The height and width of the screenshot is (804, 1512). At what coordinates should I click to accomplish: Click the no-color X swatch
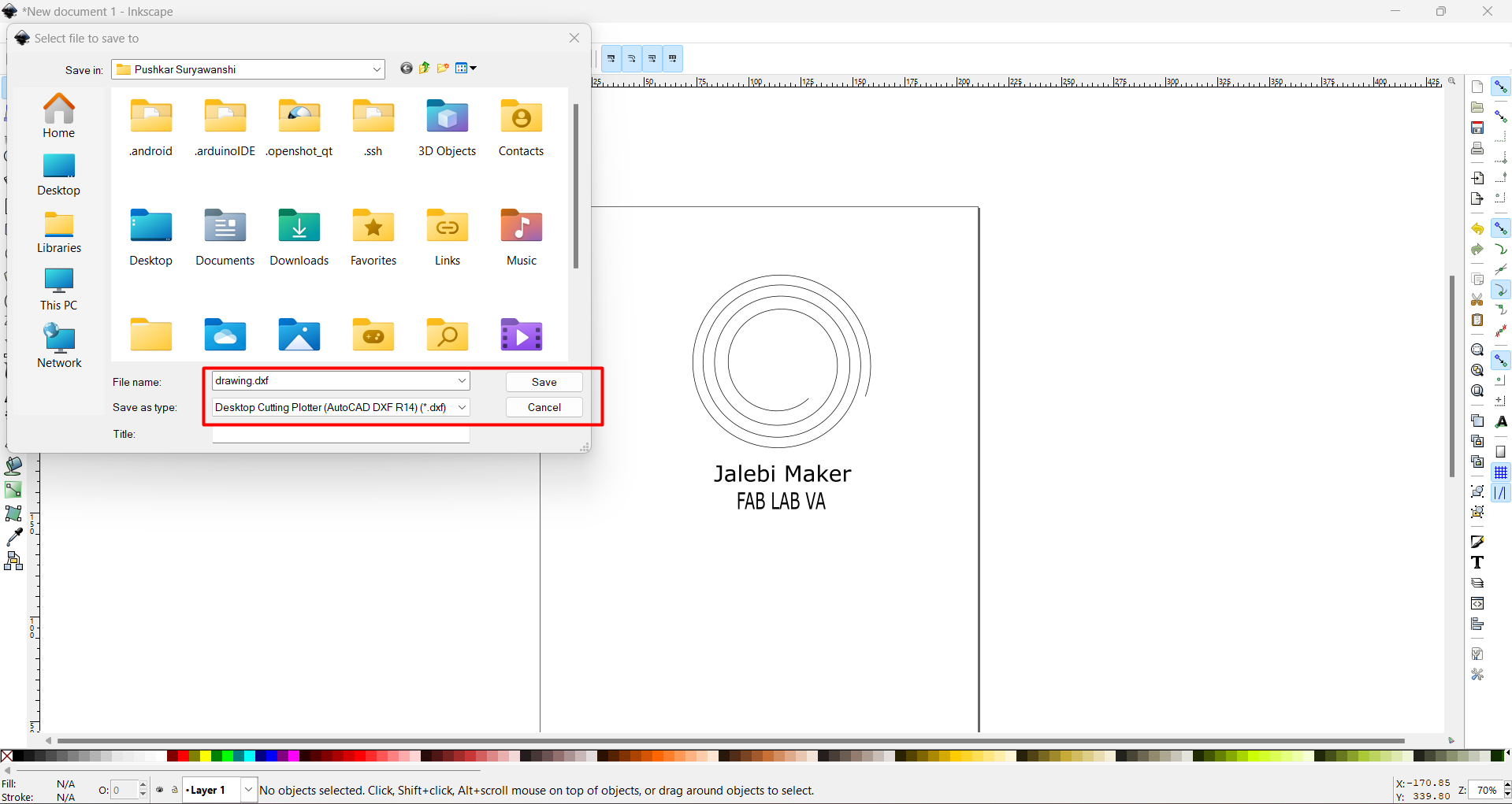(7, 756)
